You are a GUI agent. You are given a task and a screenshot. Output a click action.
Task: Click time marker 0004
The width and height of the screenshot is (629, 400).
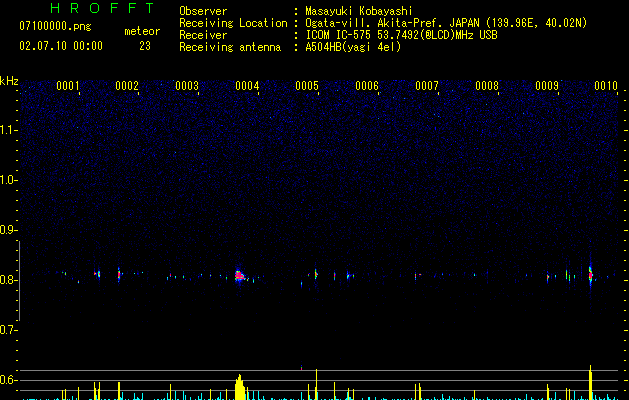click(247, 86)
